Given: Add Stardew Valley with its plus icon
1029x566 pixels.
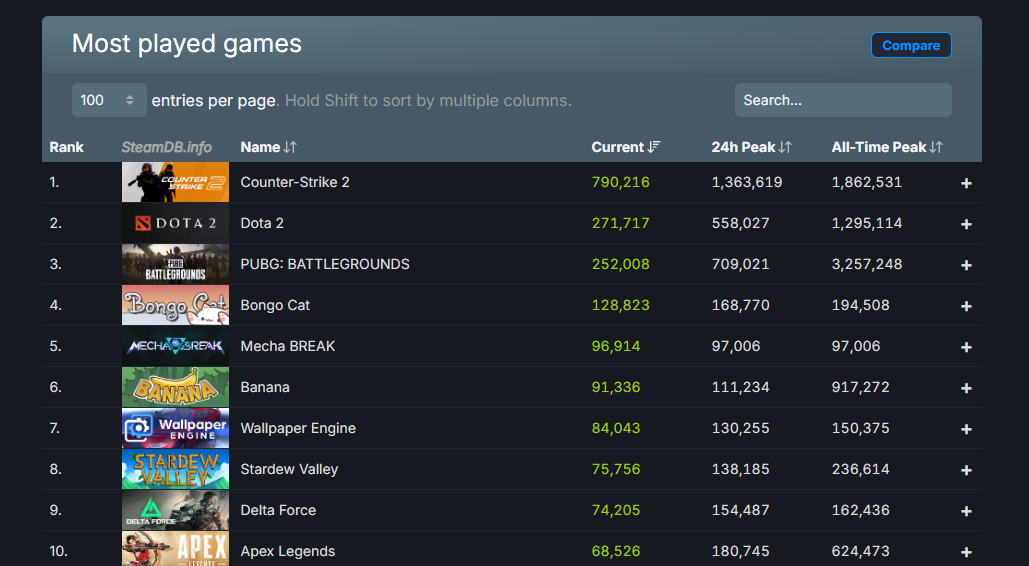Looking at the screenshot, I should pos(966,470).
